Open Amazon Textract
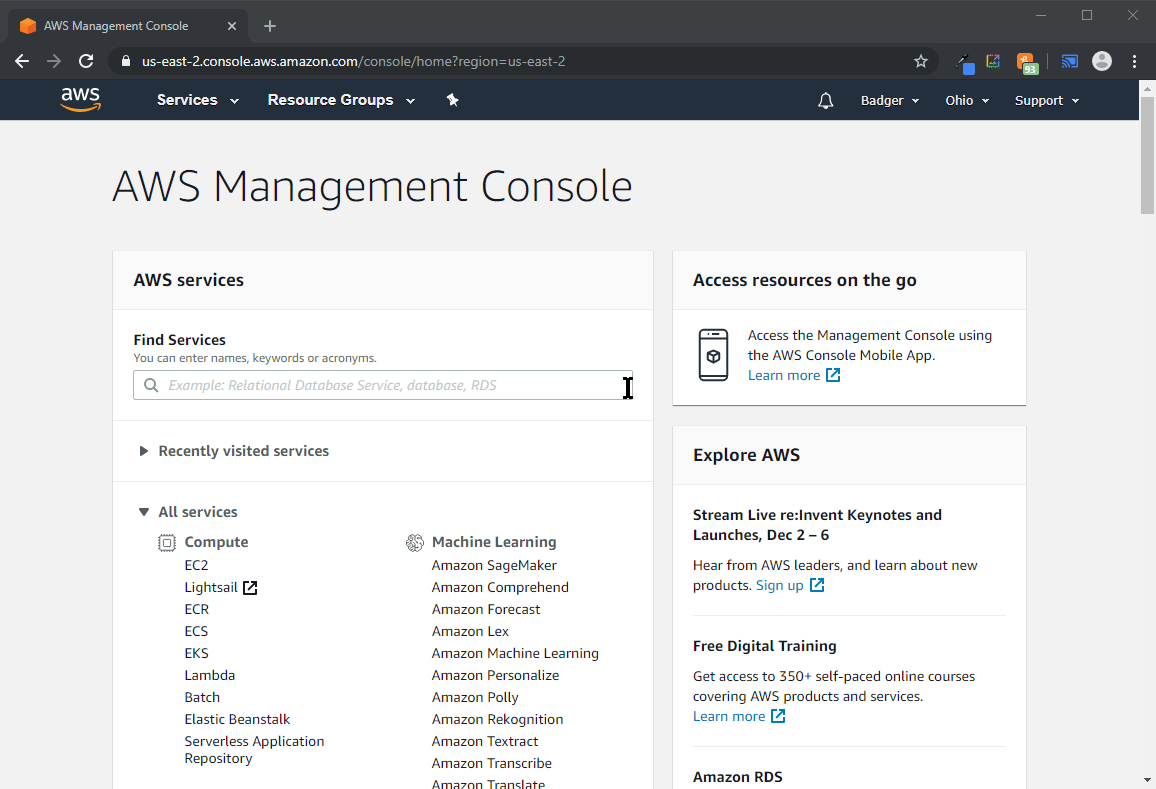The width and height of the screenshot is (1156, 789). pos(485,742)
